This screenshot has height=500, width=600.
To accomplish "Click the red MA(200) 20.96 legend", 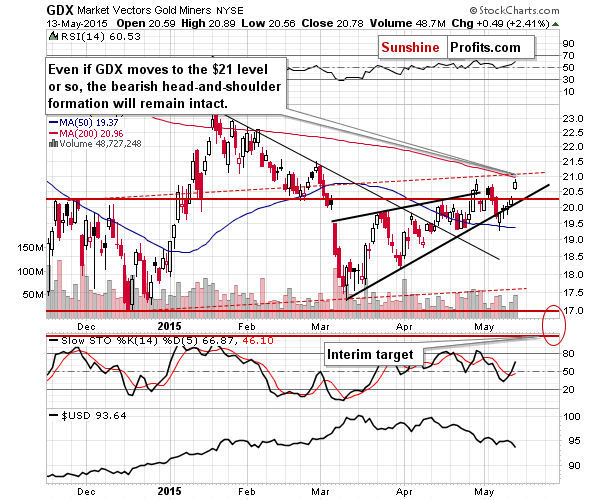I will point(86,134).
